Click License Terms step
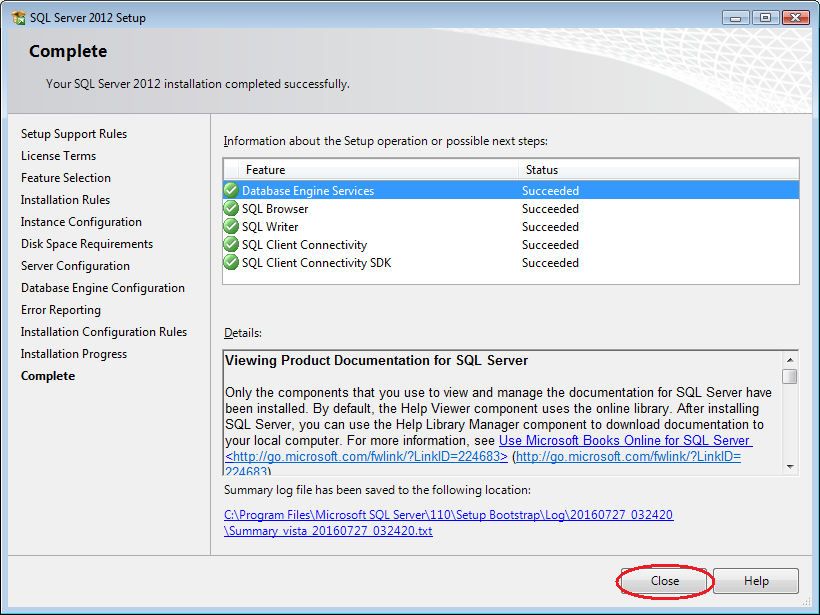The width and height of the screenshot is (820, 615). (59, 156)
